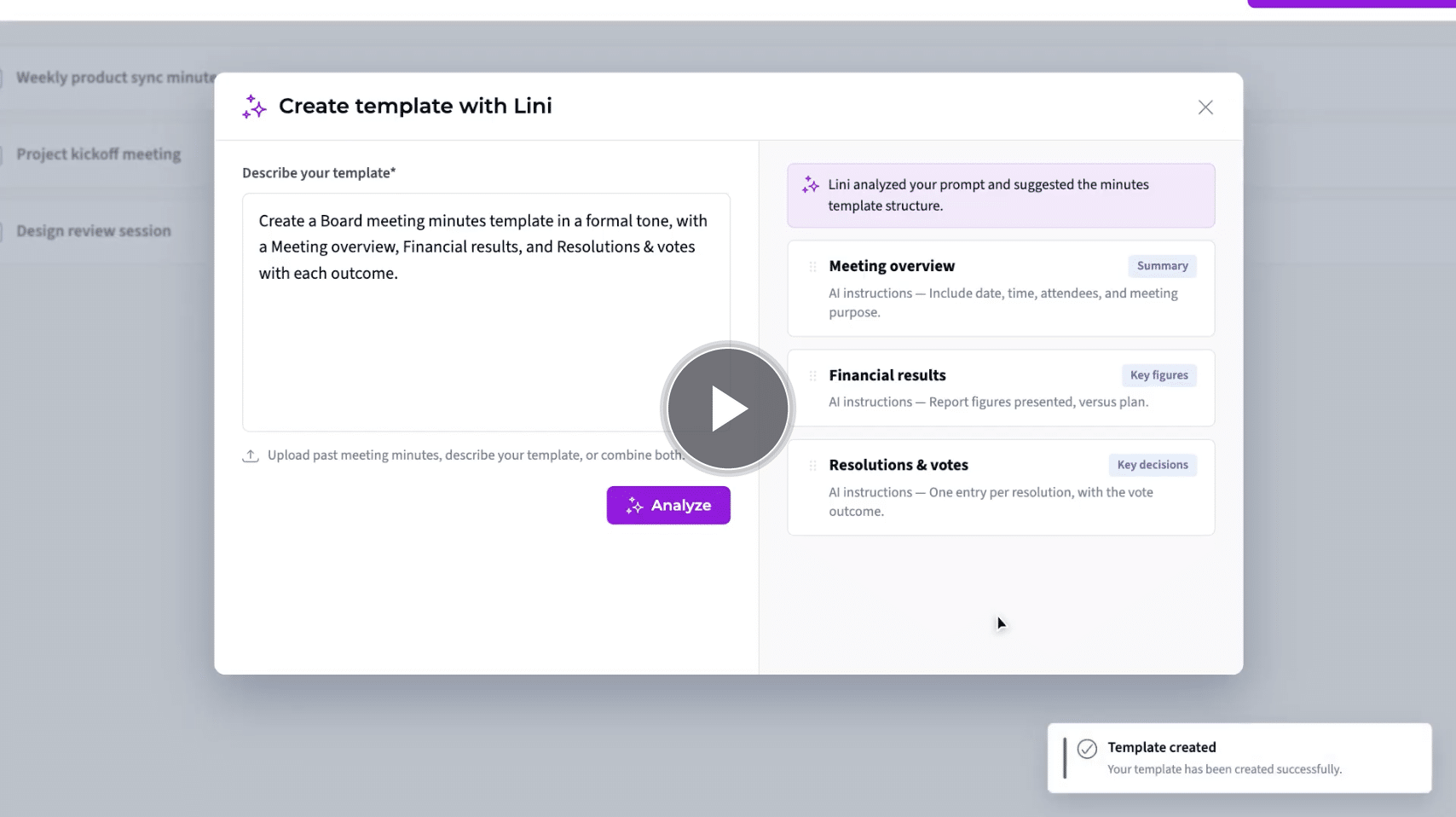Select the Resolutions & votes section title
Viewport: 1456px width, 817px height.
point(898,465)
